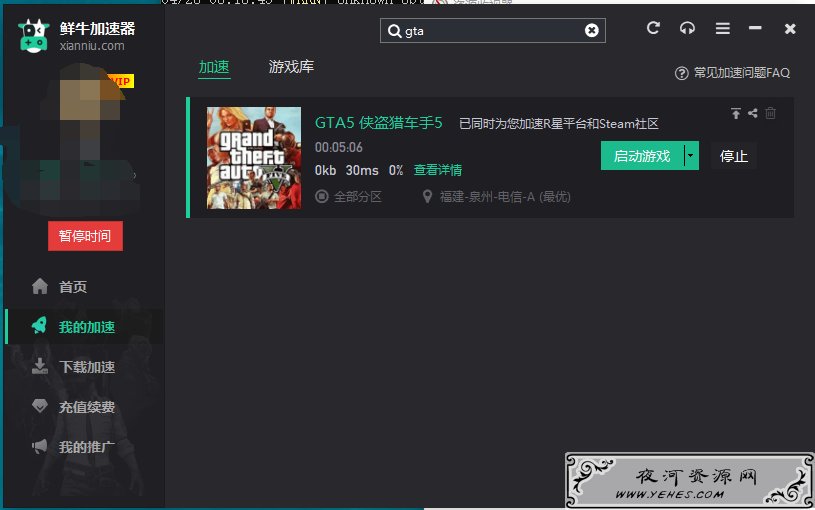Click the FAQ question mark icon

681,73
